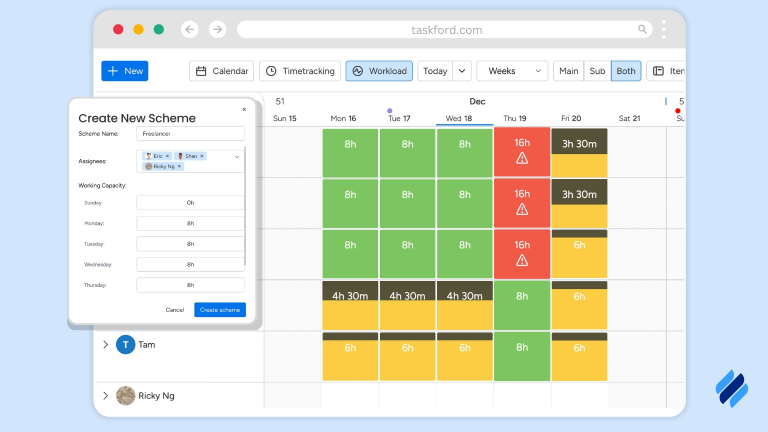Open the dropdown arrow beside Today
This screenshot has width=768, height=432.
click(462, 71)
